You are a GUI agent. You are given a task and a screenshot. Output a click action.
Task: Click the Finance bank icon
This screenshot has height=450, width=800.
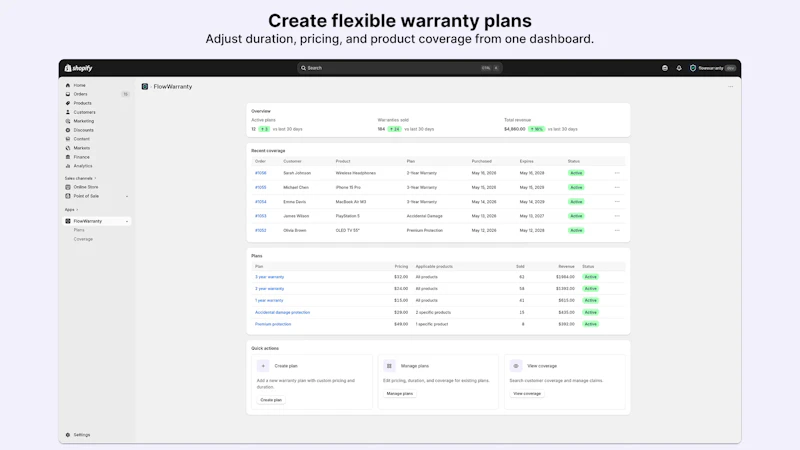pyautogui.click(x=68, y=157)
